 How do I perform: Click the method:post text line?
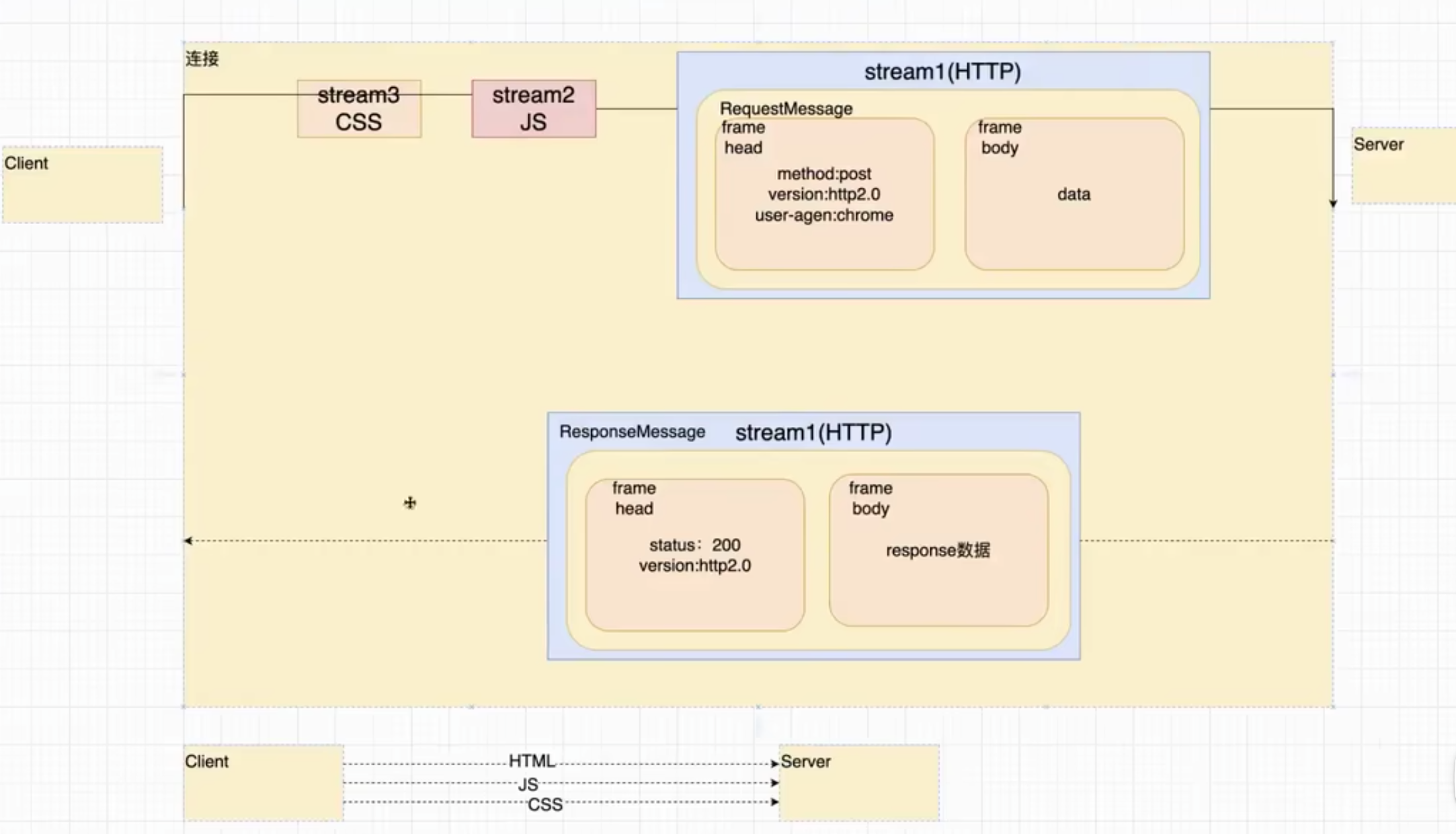coord(824,174)
